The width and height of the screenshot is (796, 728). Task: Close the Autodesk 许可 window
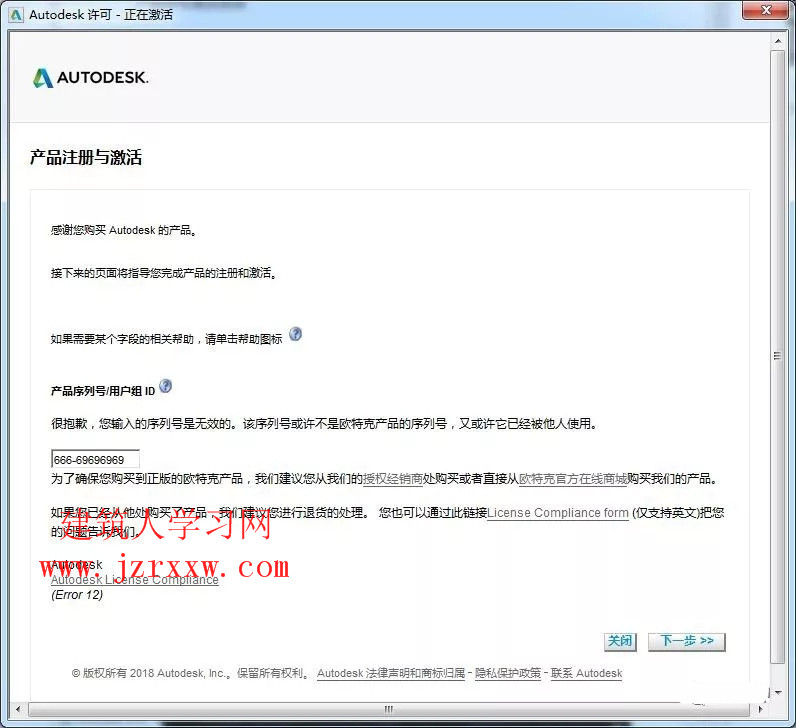point(766,10)
